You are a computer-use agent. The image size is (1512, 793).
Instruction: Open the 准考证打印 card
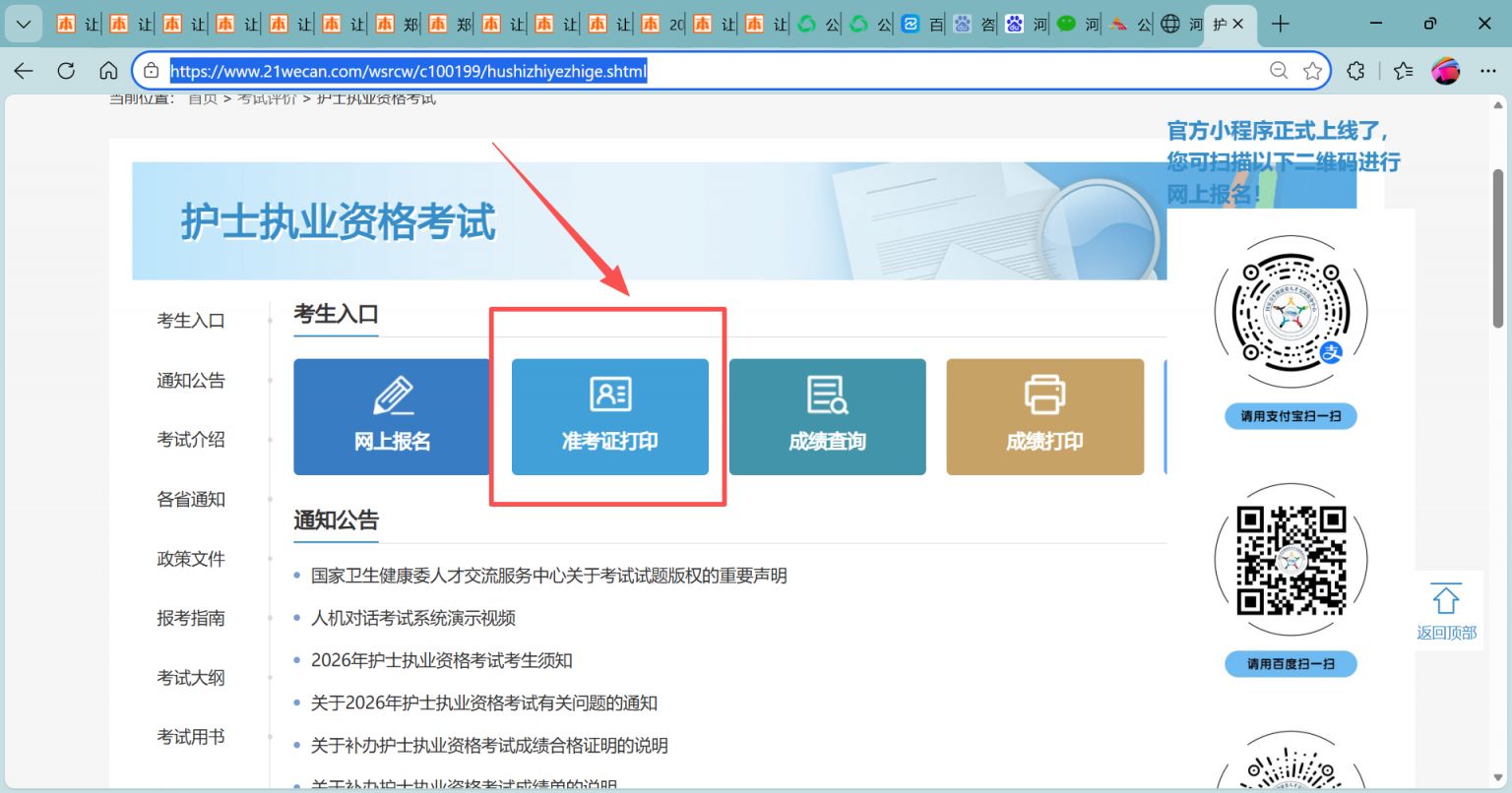(x=610, y=417)
